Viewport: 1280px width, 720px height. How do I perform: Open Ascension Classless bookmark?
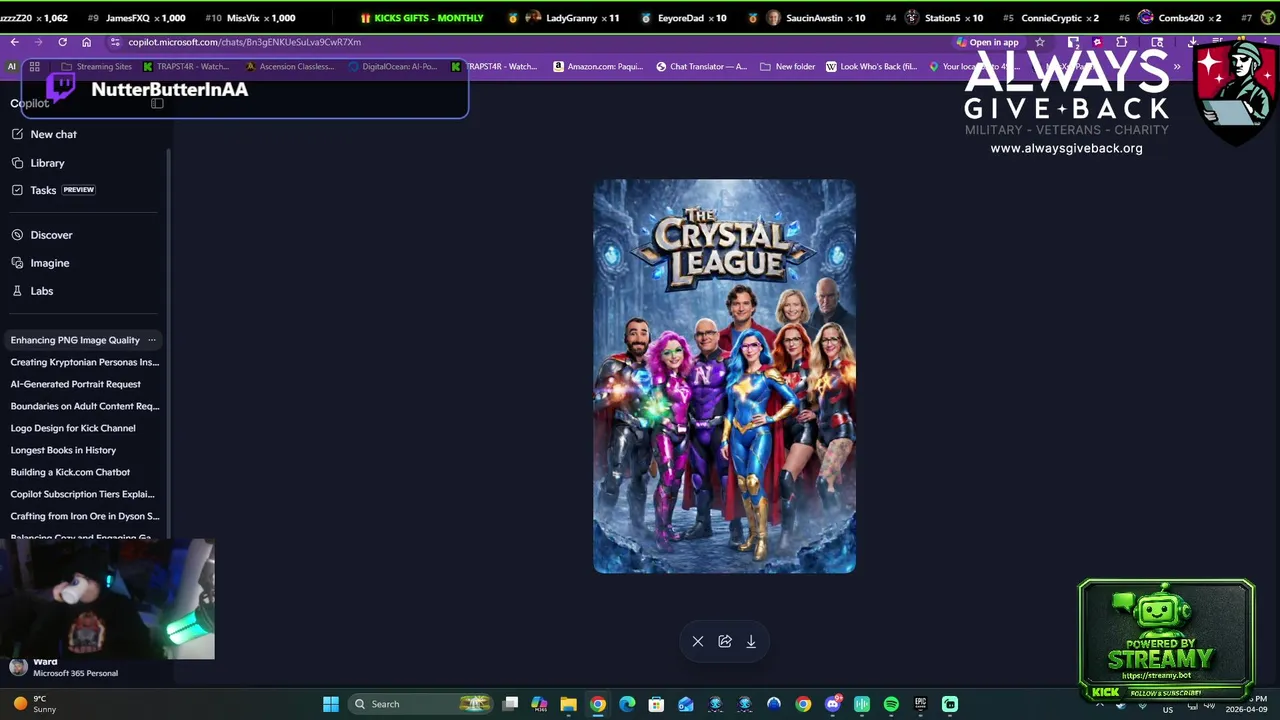(290, 67)
